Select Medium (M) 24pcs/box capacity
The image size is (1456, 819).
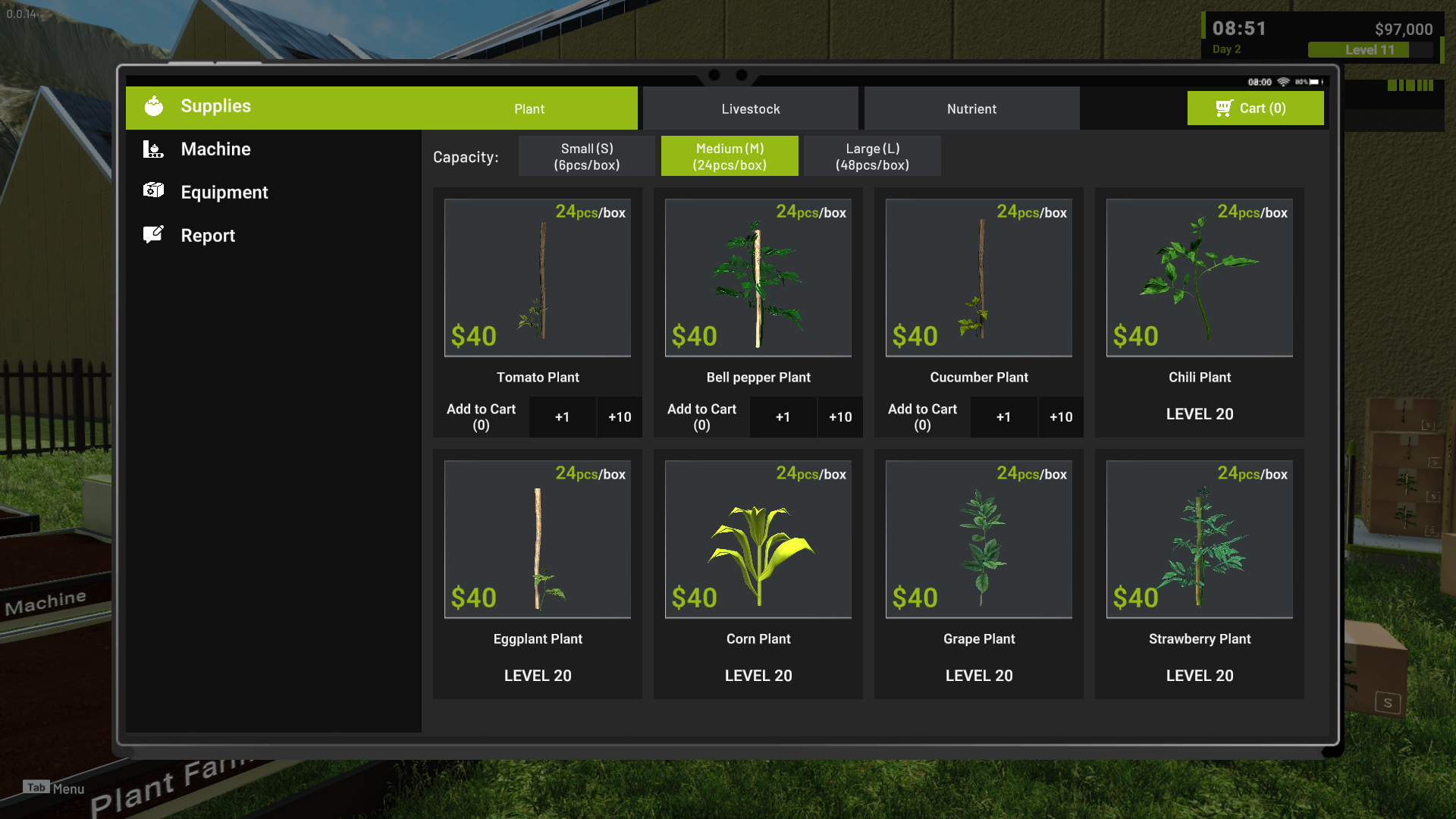[x=730, y=156]
